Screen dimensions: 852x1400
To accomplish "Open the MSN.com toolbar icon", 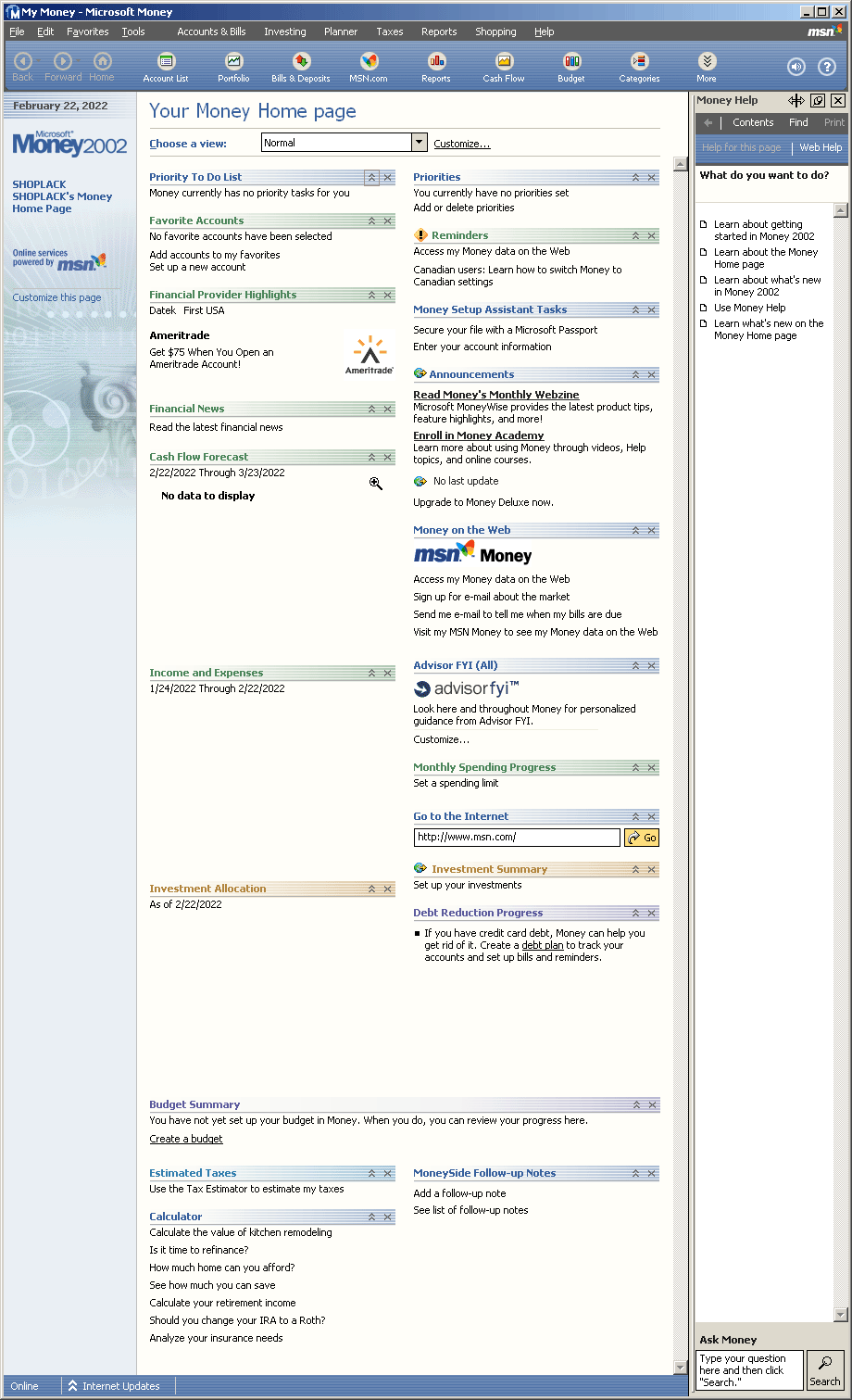I will [369, 68].
